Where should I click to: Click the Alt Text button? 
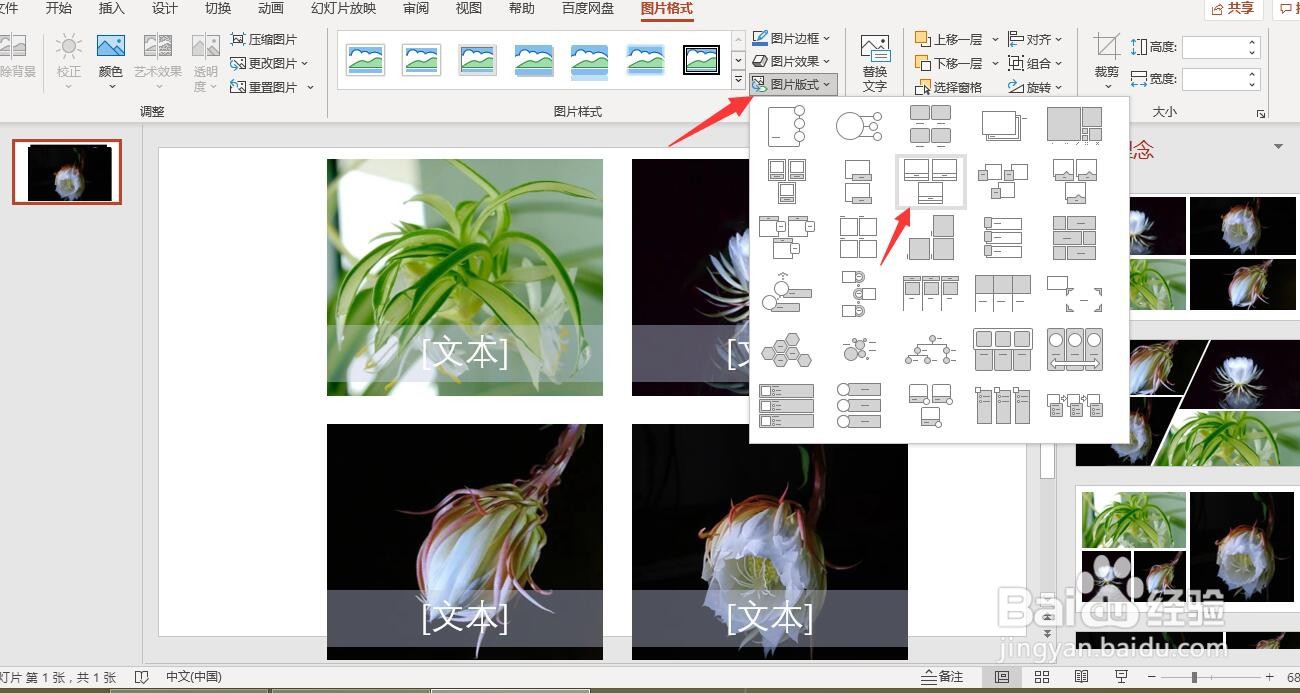875,63
